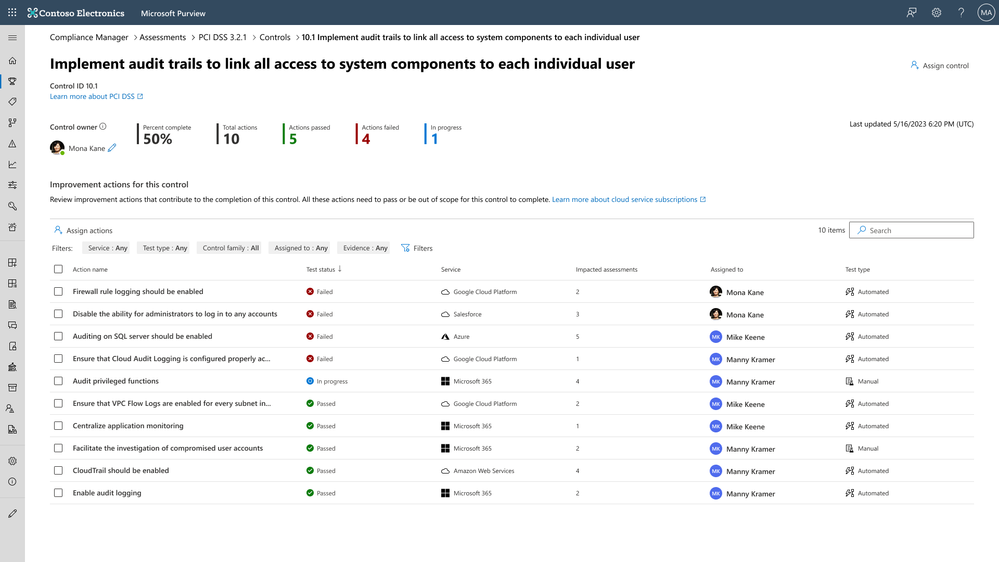999x562 pixels.
Task: Click the pencil customize icon at sidebar bottom
Action: (x=12, y=514)
